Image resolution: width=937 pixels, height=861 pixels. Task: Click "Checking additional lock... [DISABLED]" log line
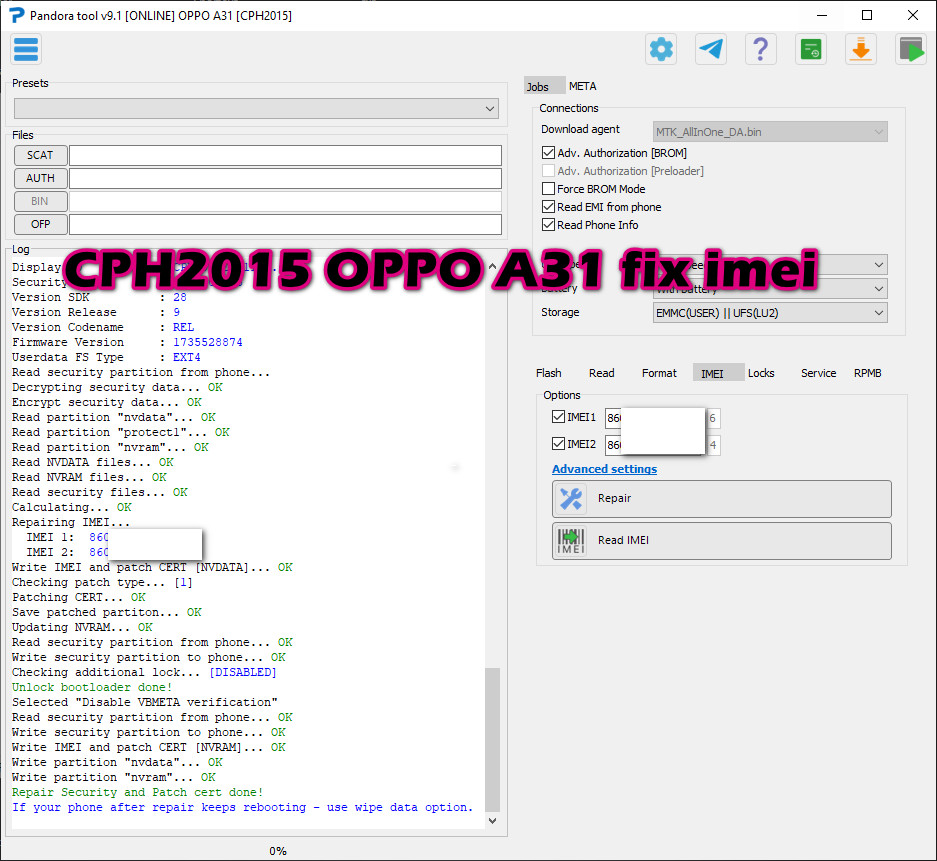144,672
